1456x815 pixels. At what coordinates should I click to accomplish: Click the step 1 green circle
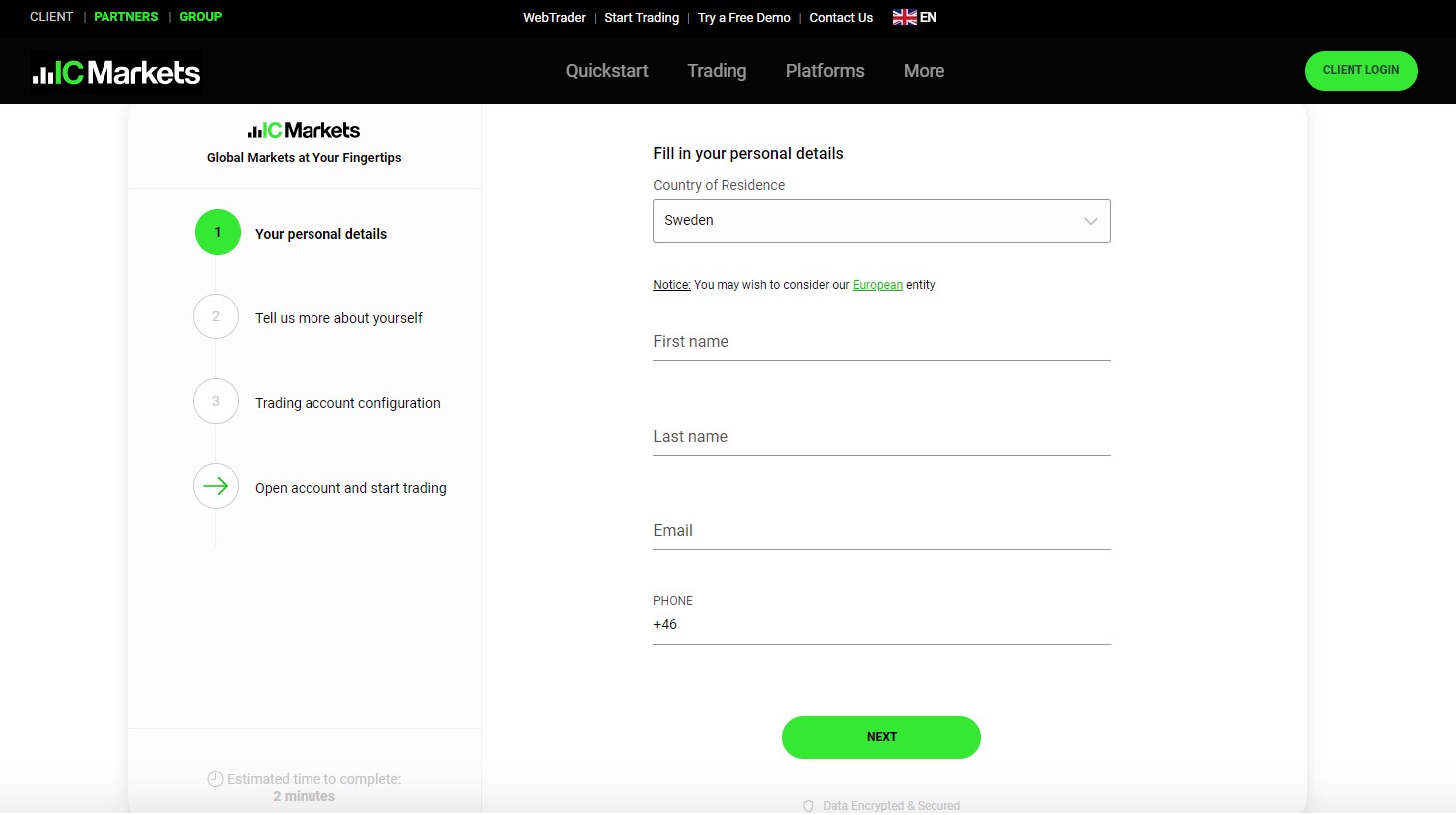click(218, 232)
